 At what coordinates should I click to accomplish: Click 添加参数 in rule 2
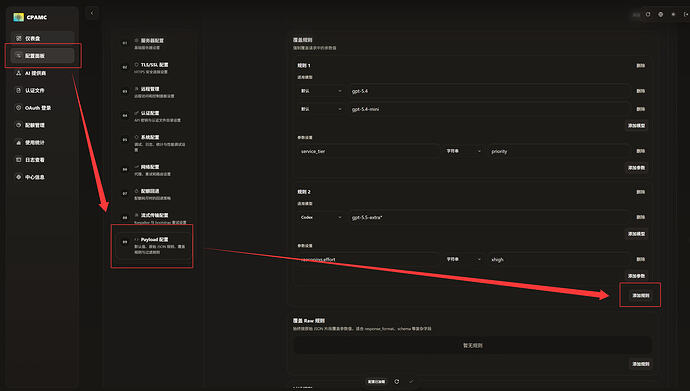[636, 276]
